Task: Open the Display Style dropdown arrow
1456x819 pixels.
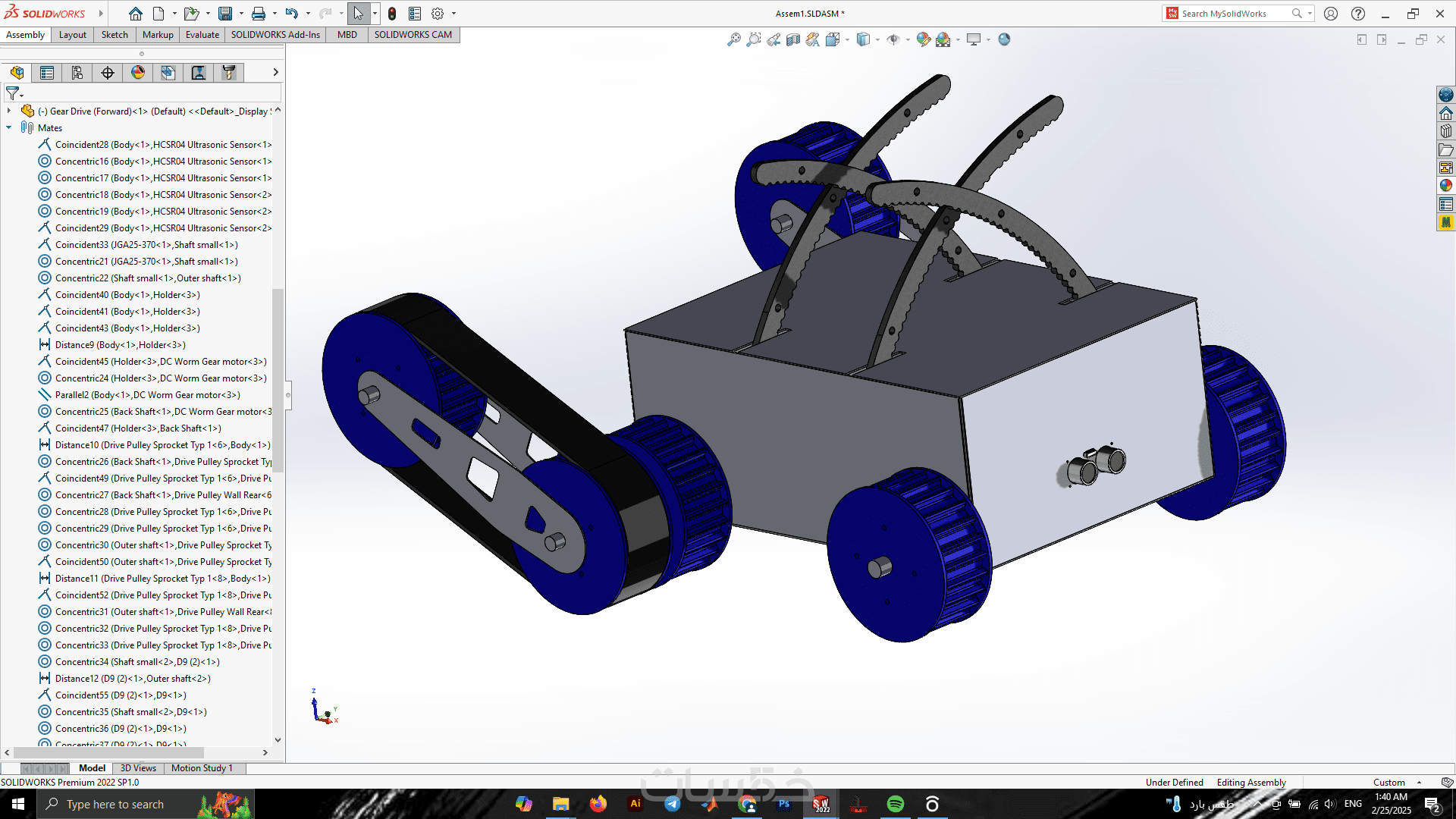Action: (x=877, y=39)
